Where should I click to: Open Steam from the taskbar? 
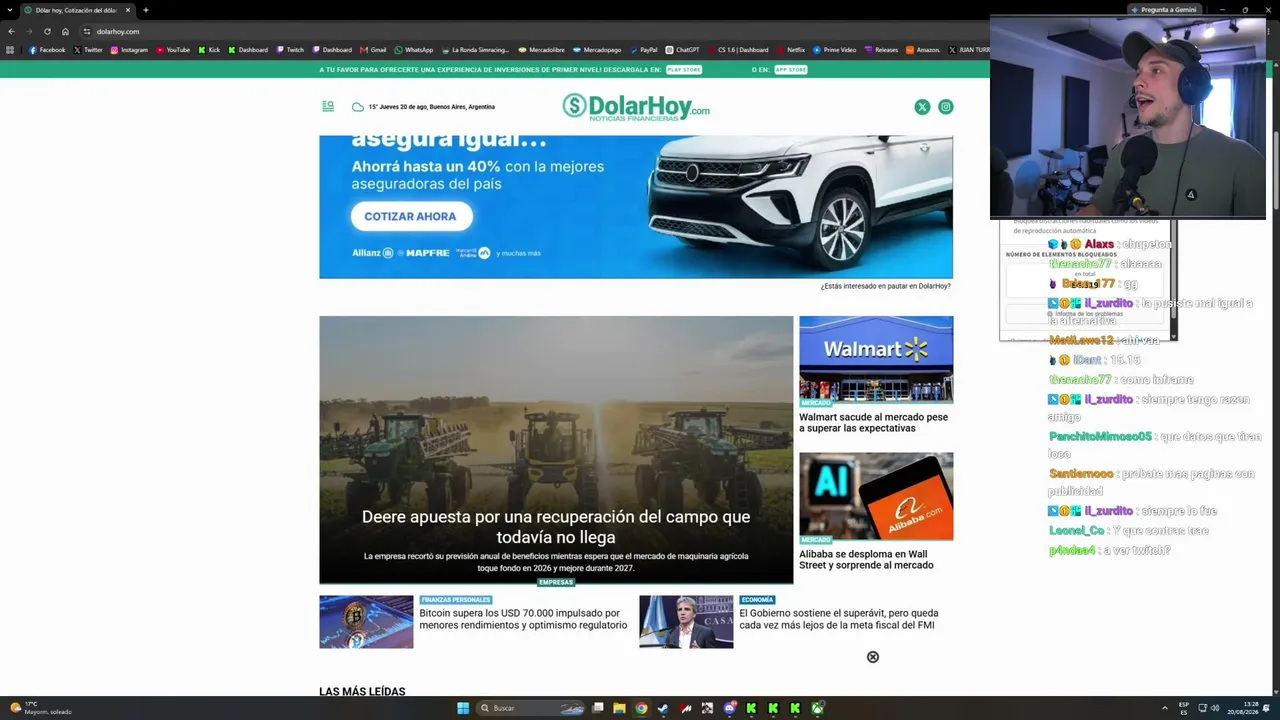[663, 708]
